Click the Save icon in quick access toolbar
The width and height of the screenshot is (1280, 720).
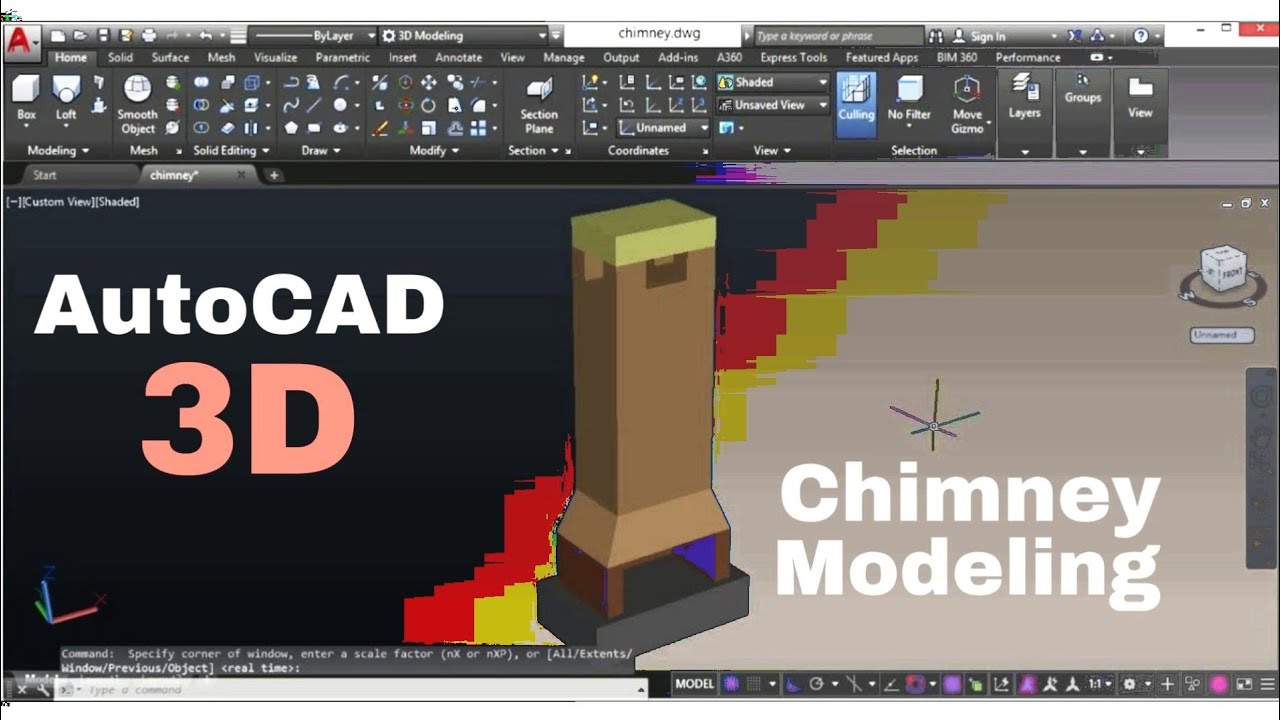point(103,36)
